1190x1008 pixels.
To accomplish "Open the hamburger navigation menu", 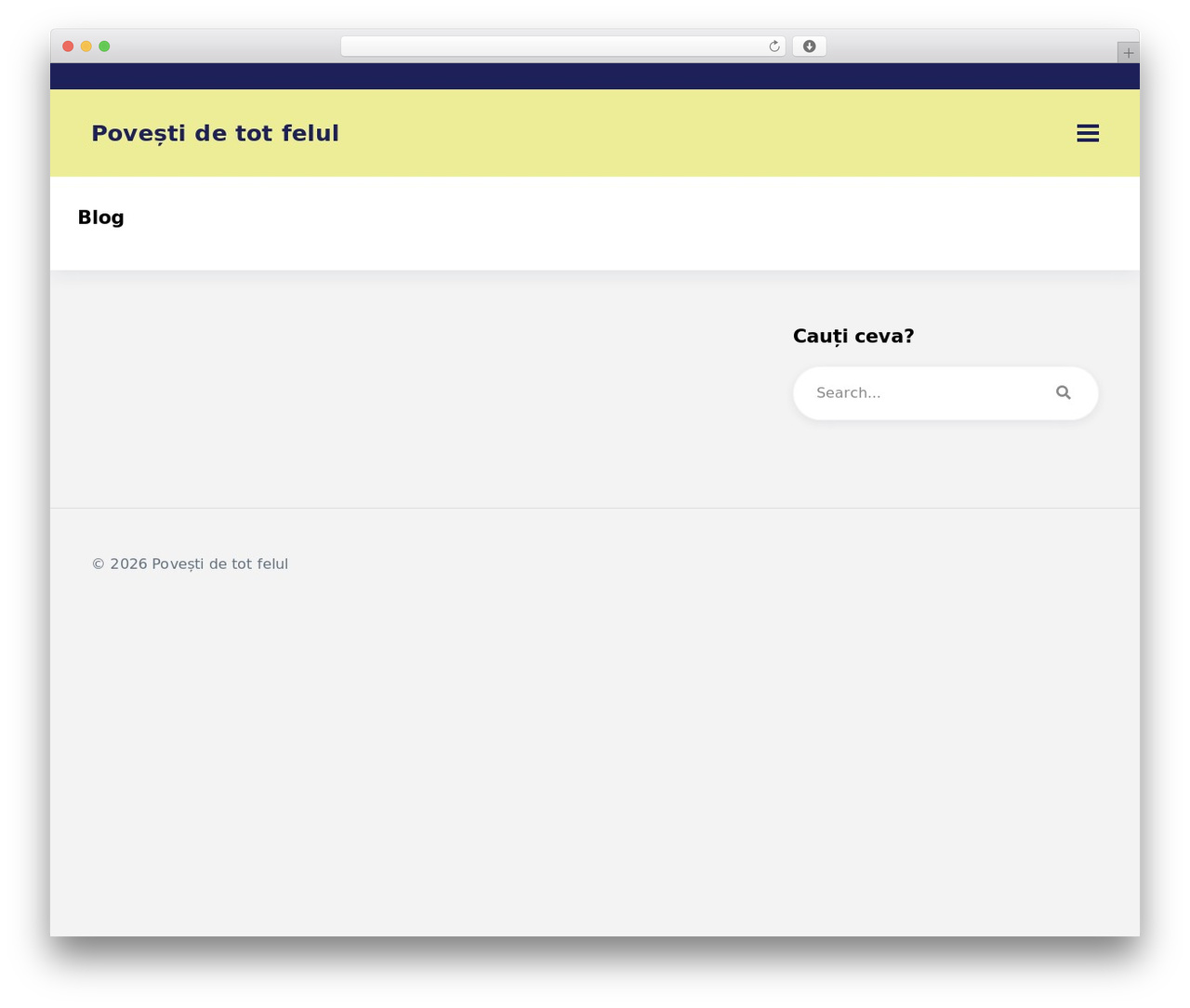I will pos(1088,133).
